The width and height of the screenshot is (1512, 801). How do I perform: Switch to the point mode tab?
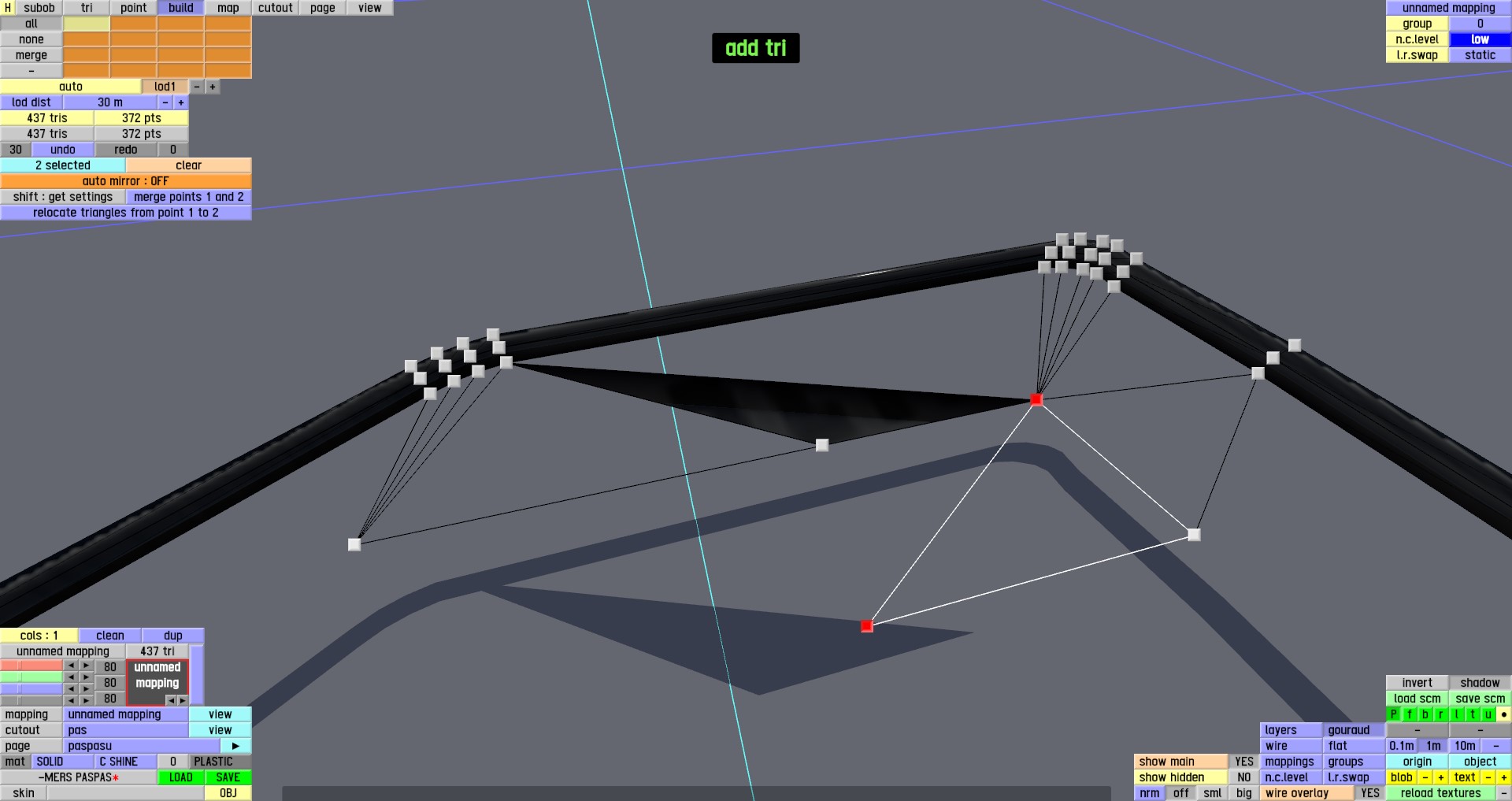(x=134, y=8)
